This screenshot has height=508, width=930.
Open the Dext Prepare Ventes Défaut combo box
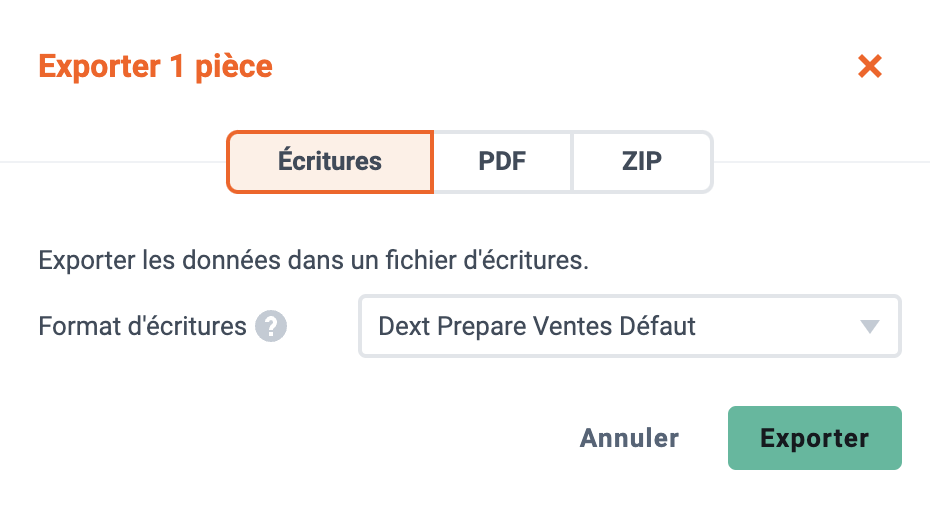point(630,326)
